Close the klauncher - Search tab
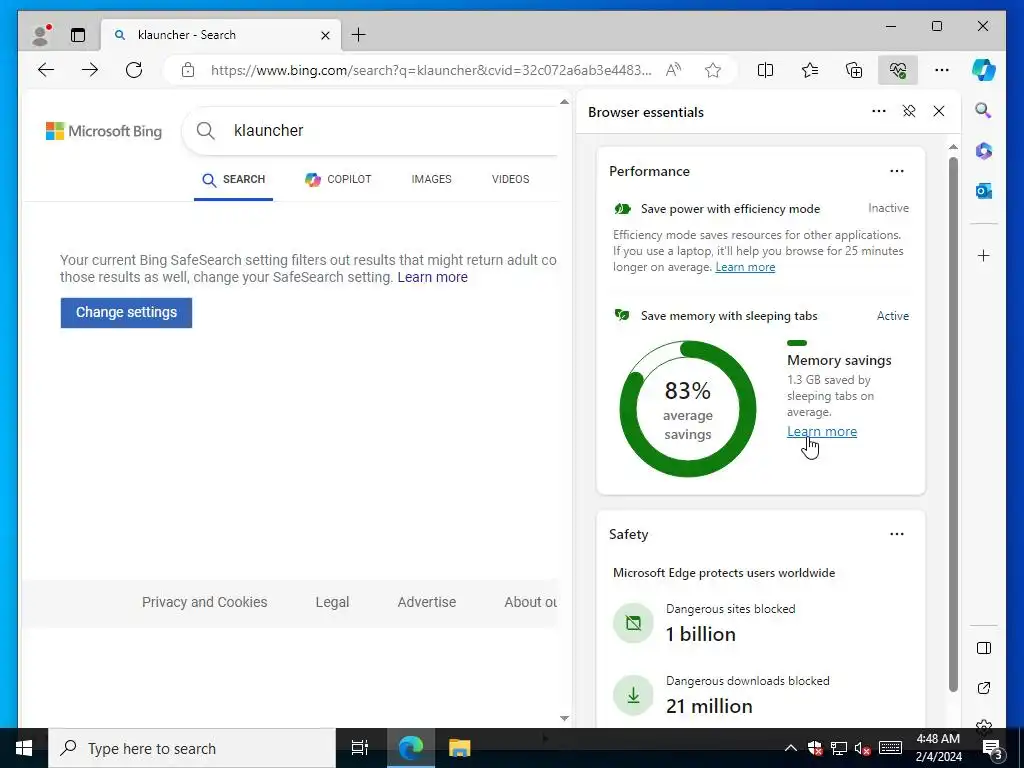 (325, 35)
